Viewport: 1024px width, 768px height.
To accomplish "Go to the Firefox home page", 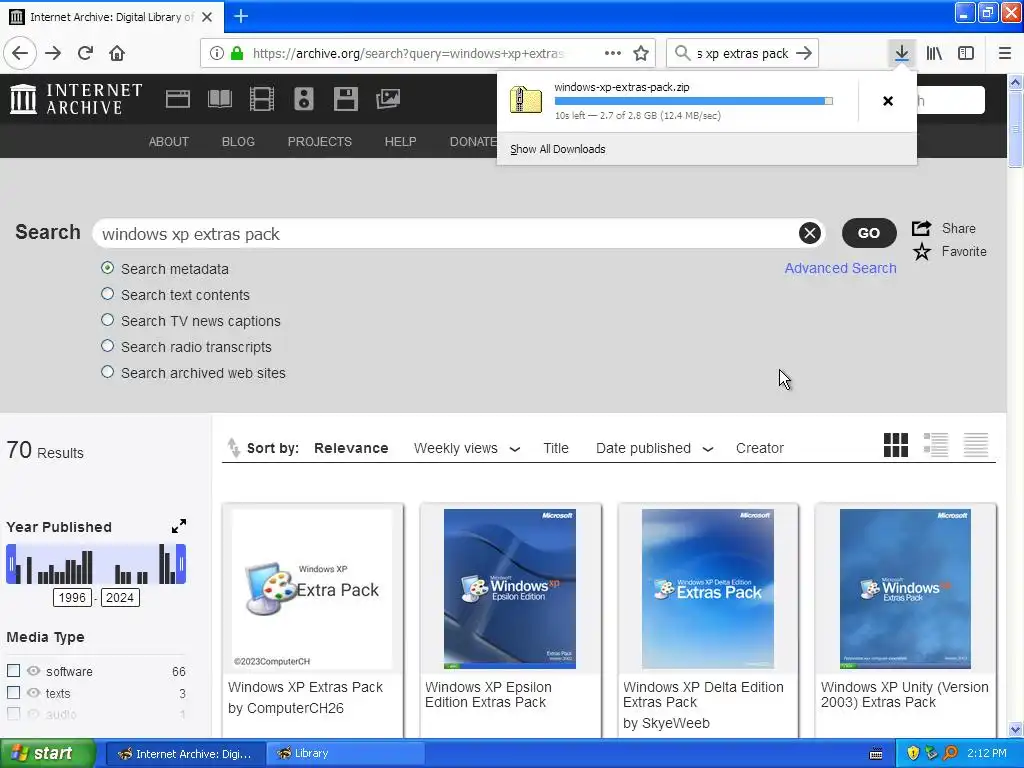I will point(117,53).
